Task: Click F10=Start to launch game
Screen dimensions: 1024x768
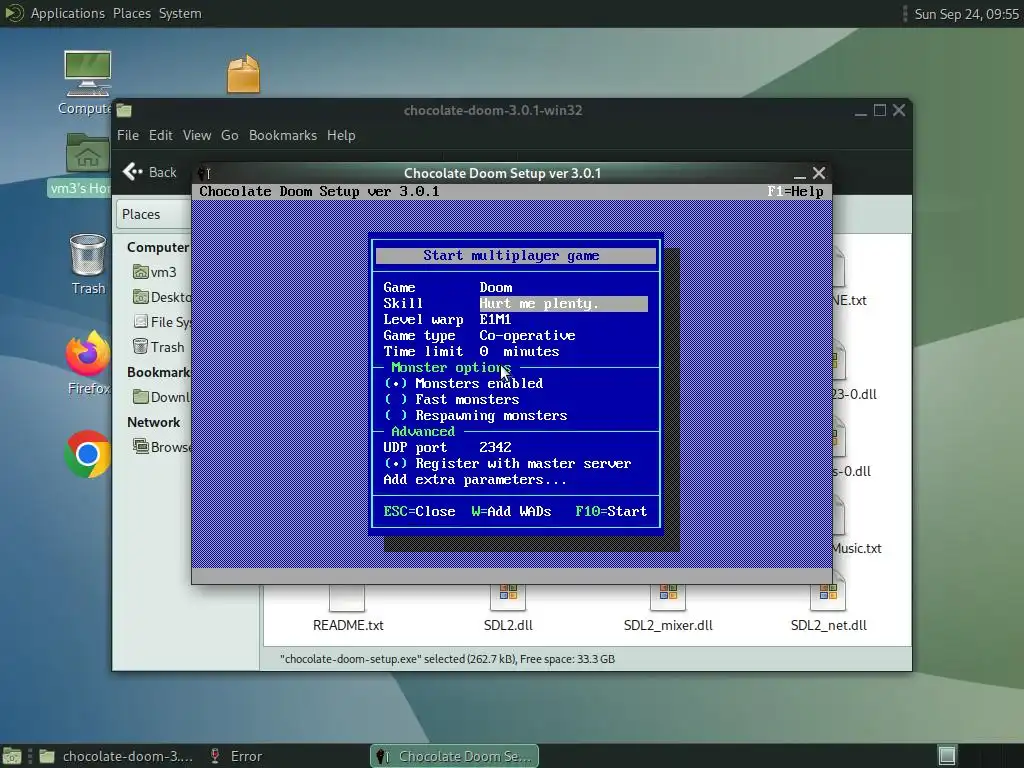Action: pyautogui.click(x=611, y=511)
